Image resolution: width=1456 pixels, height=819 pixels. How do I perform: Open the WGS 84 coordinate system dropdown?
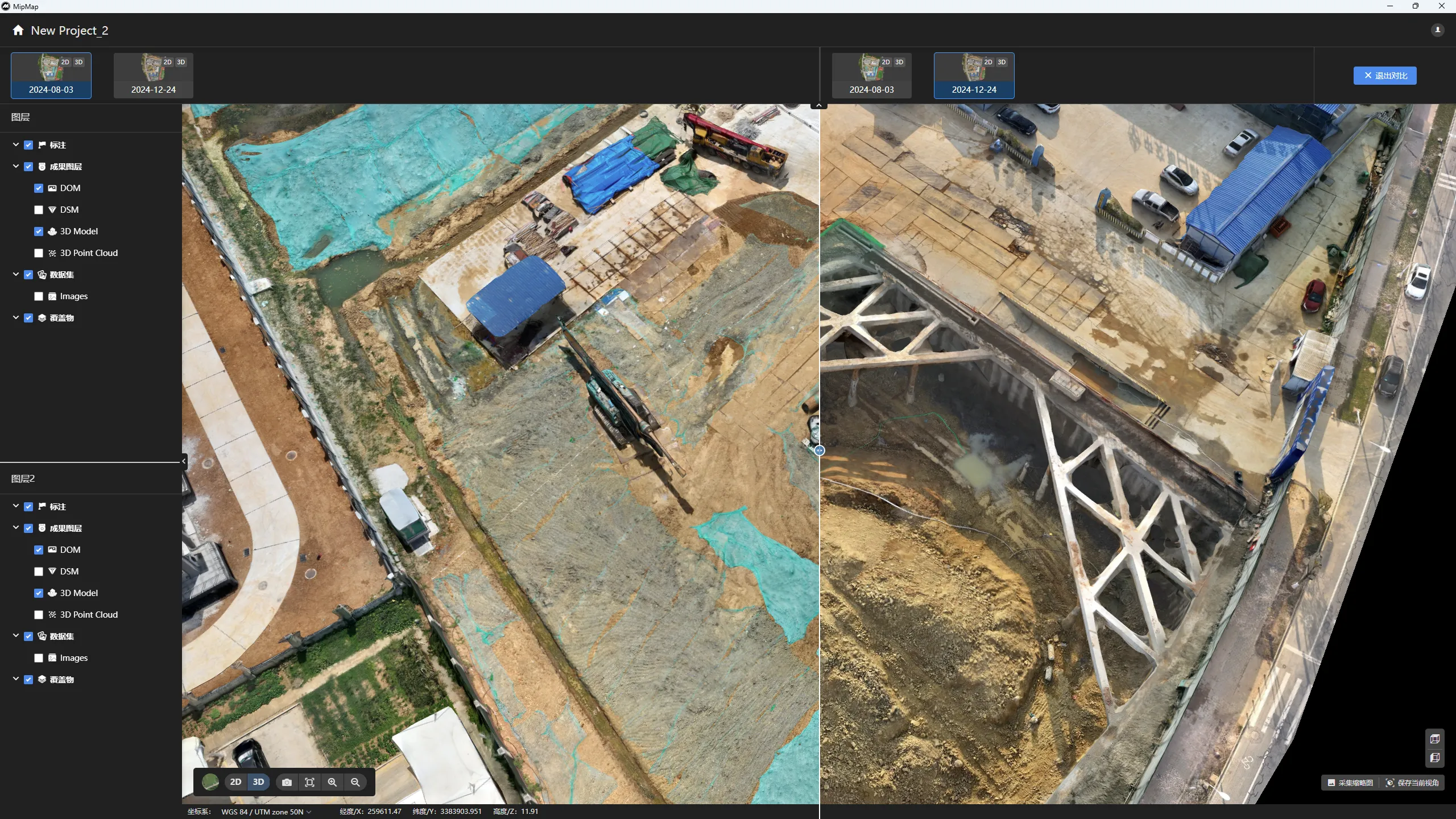[x=266, y=812]
